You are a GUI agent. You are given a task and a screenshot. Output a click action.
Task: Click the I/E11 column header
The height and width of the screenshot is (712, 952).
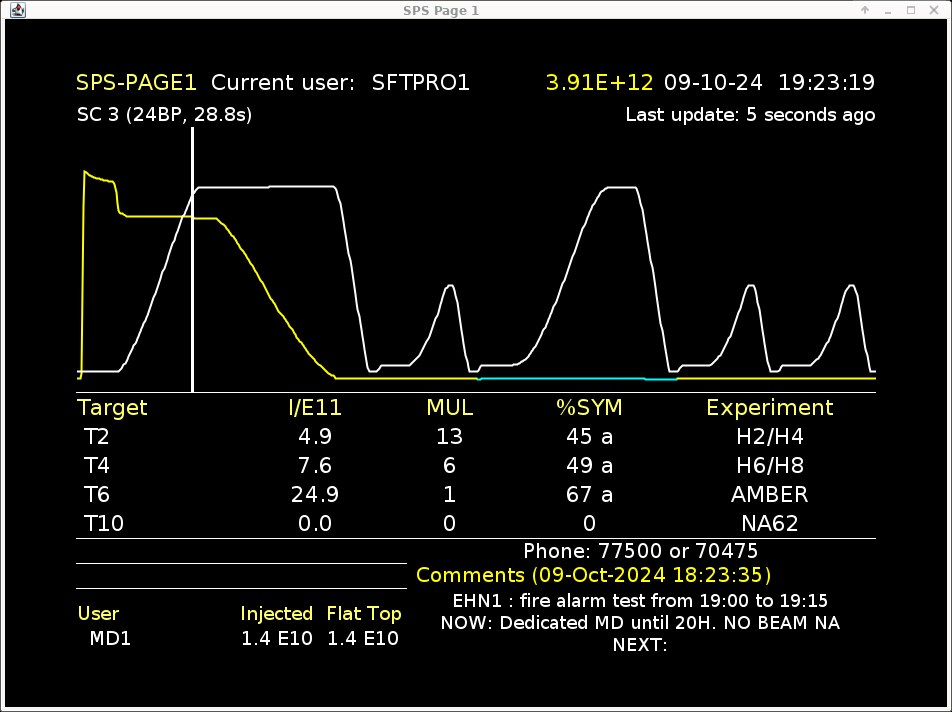pos(315,408)
